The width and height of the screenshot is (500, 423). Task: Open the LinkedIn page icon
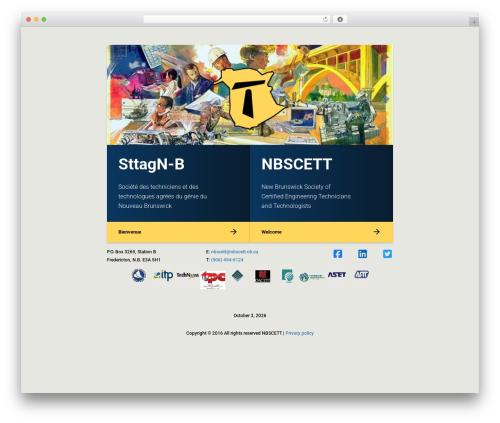[x=362, y=254]
